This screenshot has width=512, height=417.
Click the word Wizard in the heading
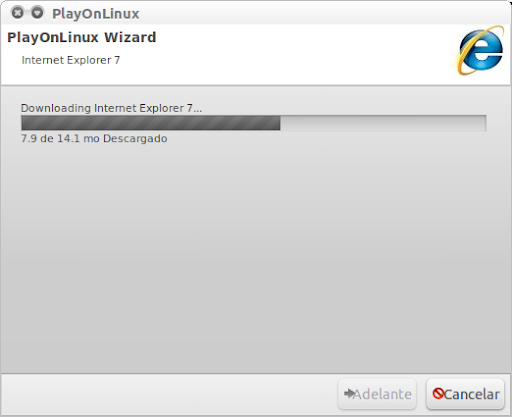click(130, 37)
